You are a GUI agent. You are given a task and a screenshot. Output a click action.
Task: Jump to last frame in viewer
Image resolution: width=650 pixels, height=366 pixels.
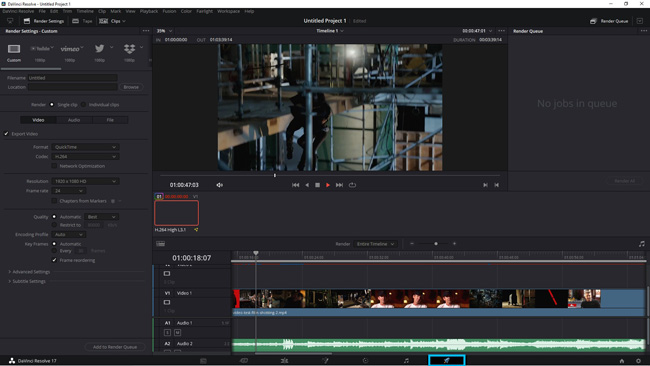[339, 185]
